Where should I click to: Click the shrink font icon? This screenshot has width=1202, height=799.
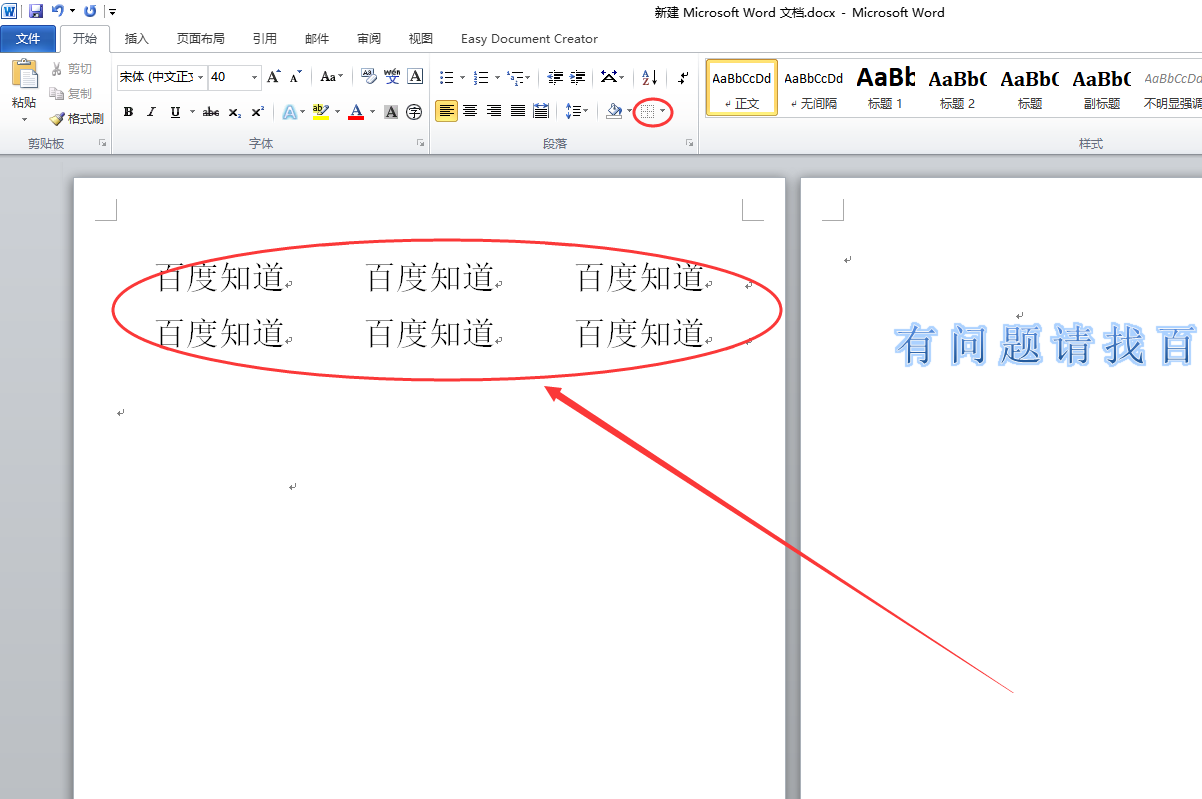tap(295, 77)
